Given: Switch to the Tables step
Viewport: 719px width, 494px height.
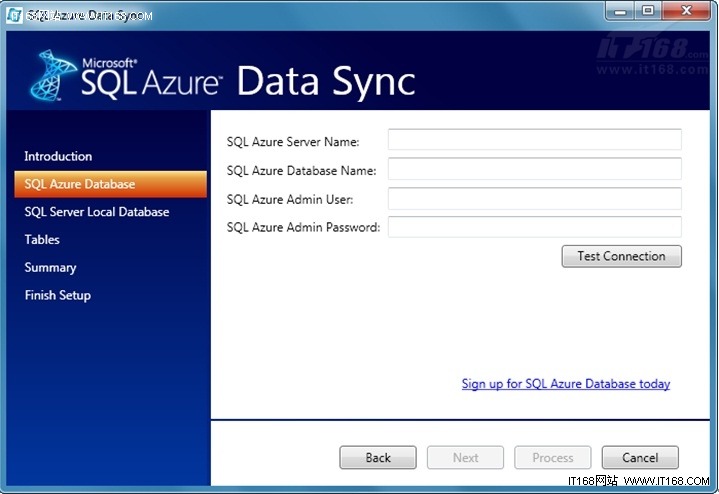Looking at the screenshot, I should 42,240.
